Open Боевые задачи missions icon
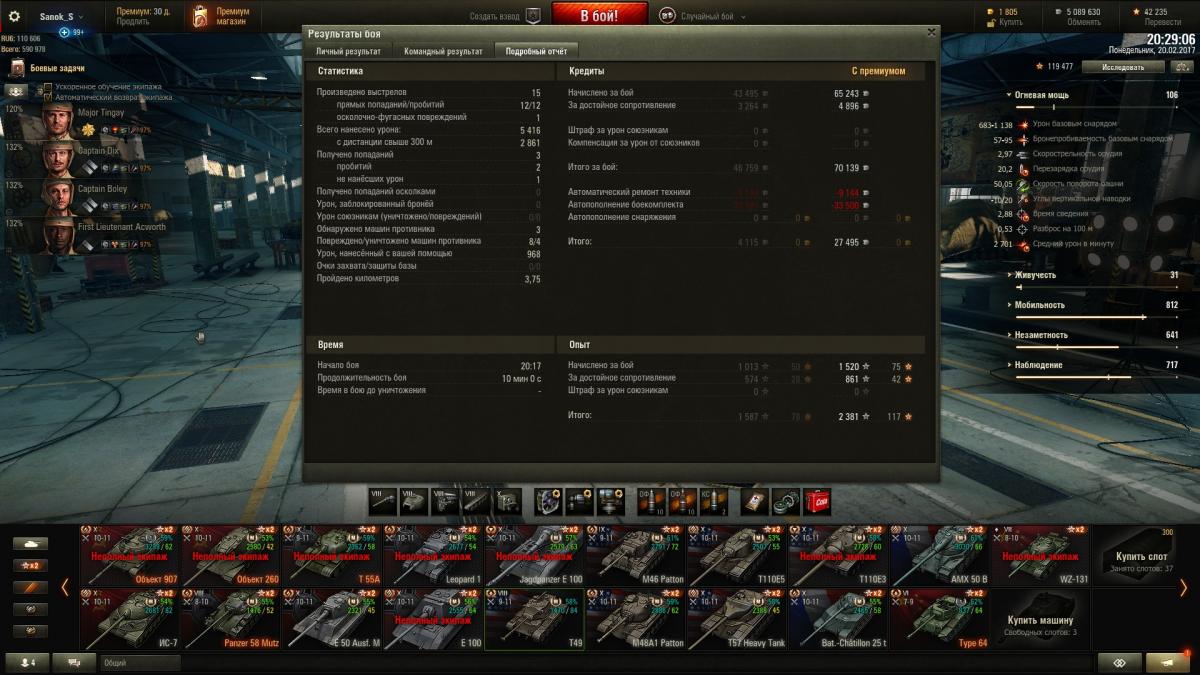The height and width of the screenshot is (675, 1200). (17, 68)
